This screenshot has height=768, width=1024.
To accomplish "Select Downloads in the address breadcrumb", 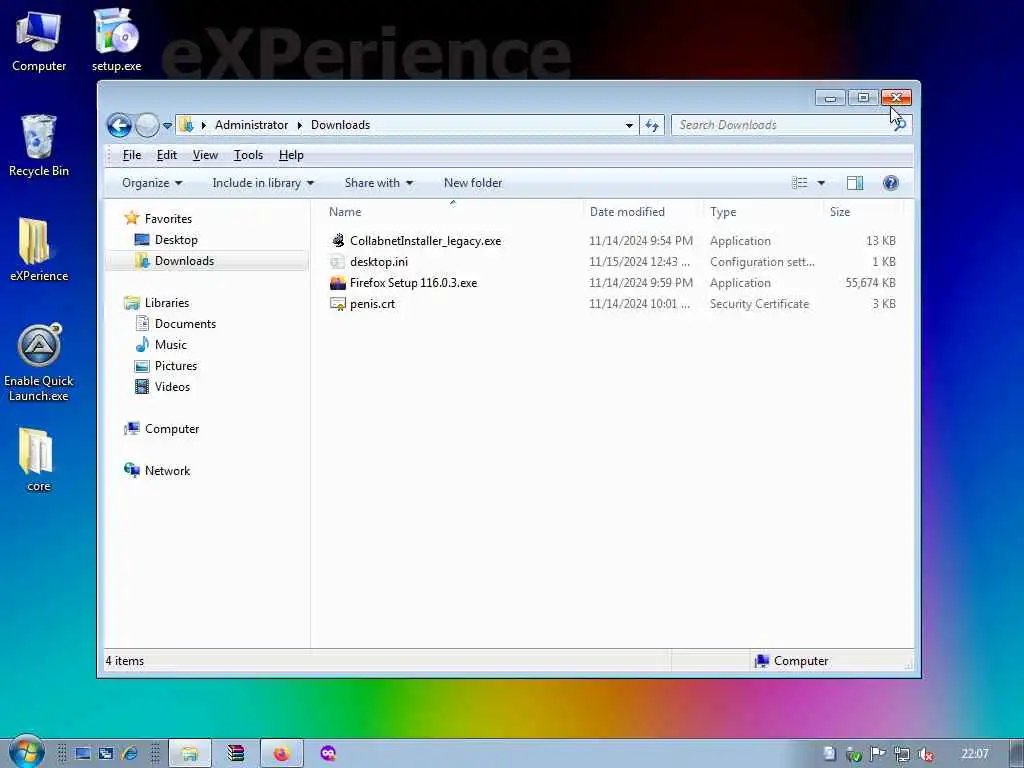I will (x=340, y=125).
